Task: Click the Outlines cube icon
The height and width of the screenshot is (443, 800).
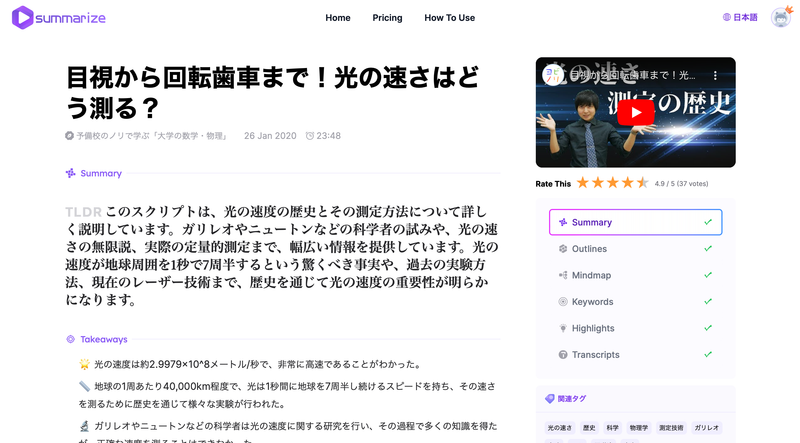Action: [x=563, y=249]
